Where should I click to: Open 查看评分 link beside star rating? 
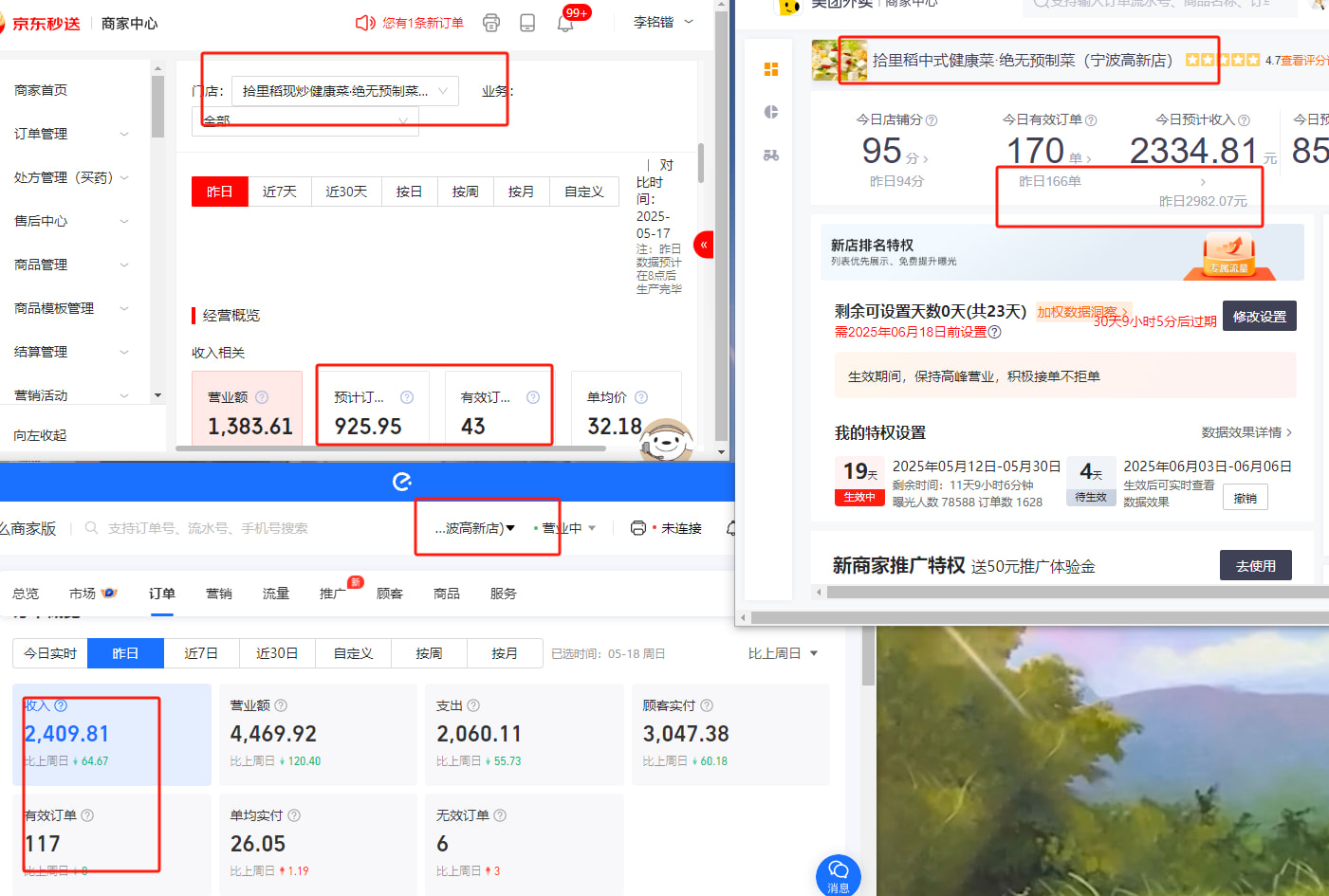1303,60
